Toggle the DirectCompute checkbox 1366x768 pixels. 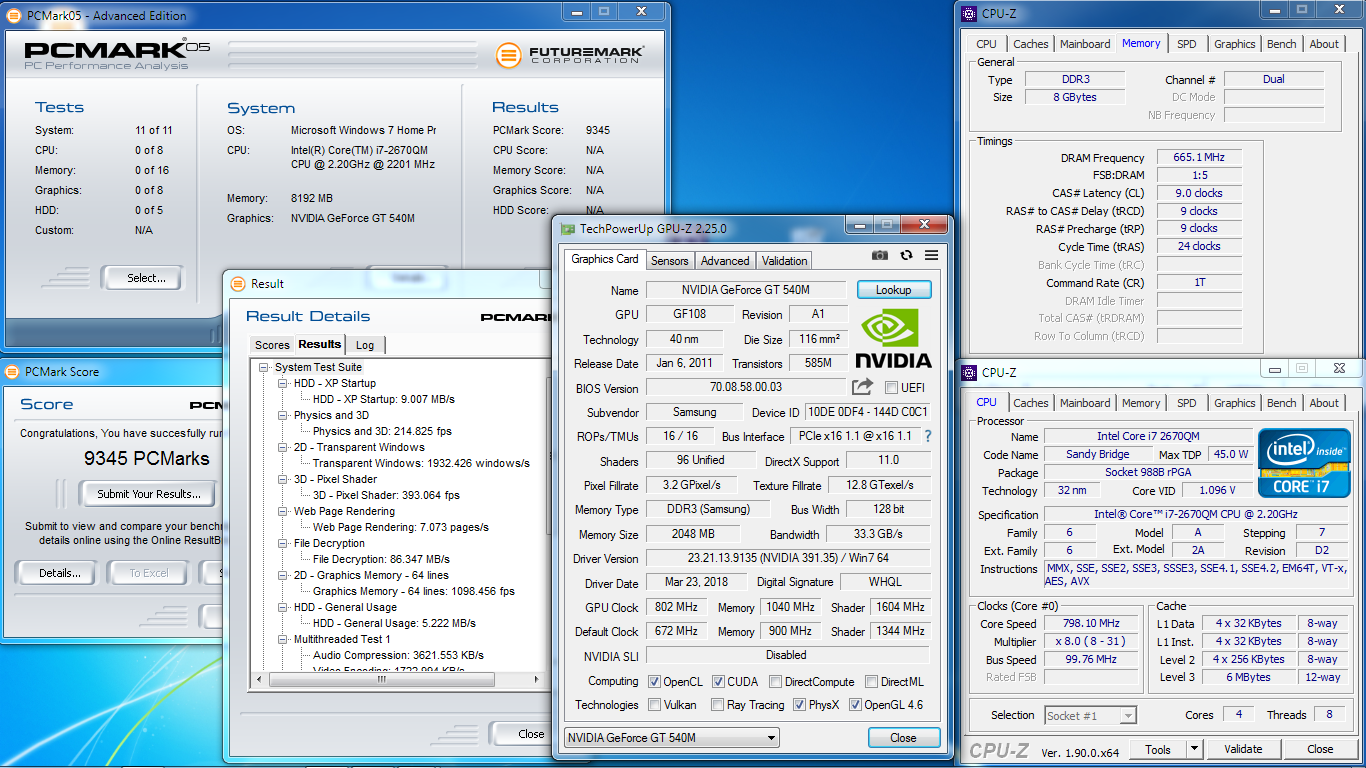(x=776, y=682)
